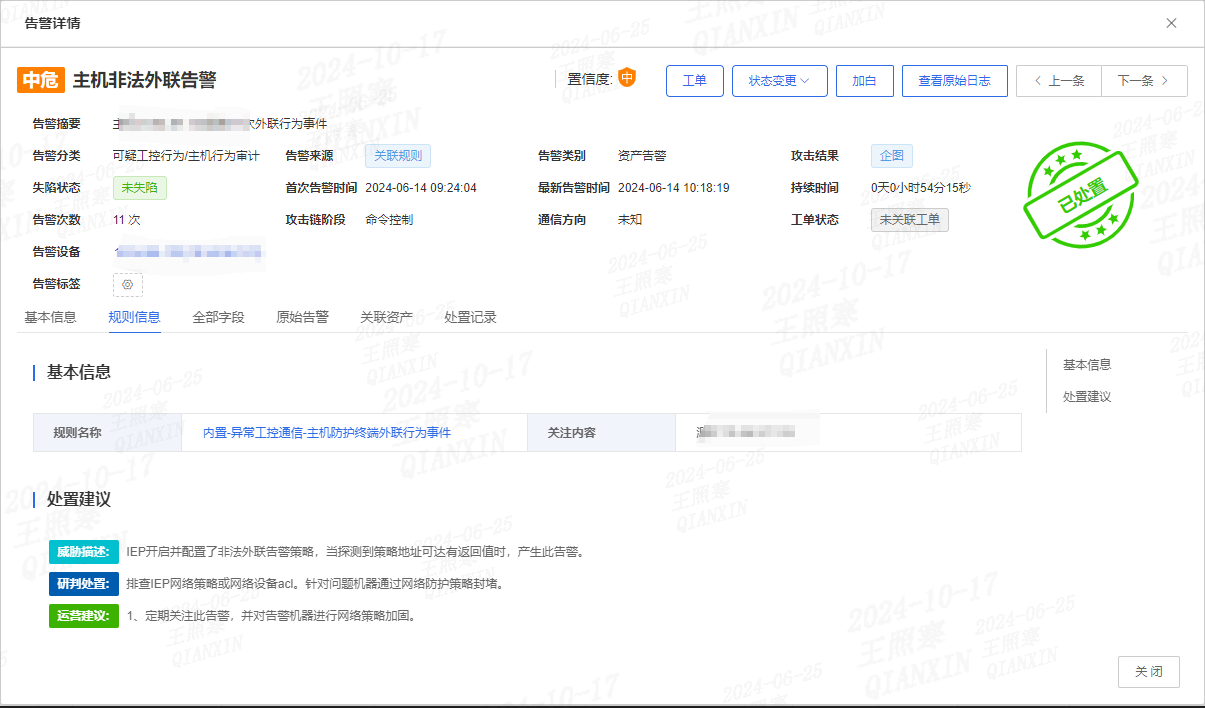The height and width of the screenshot is (708, 1205).
Task: Switch to the 原始告警 tab
Action: [302, 317]
